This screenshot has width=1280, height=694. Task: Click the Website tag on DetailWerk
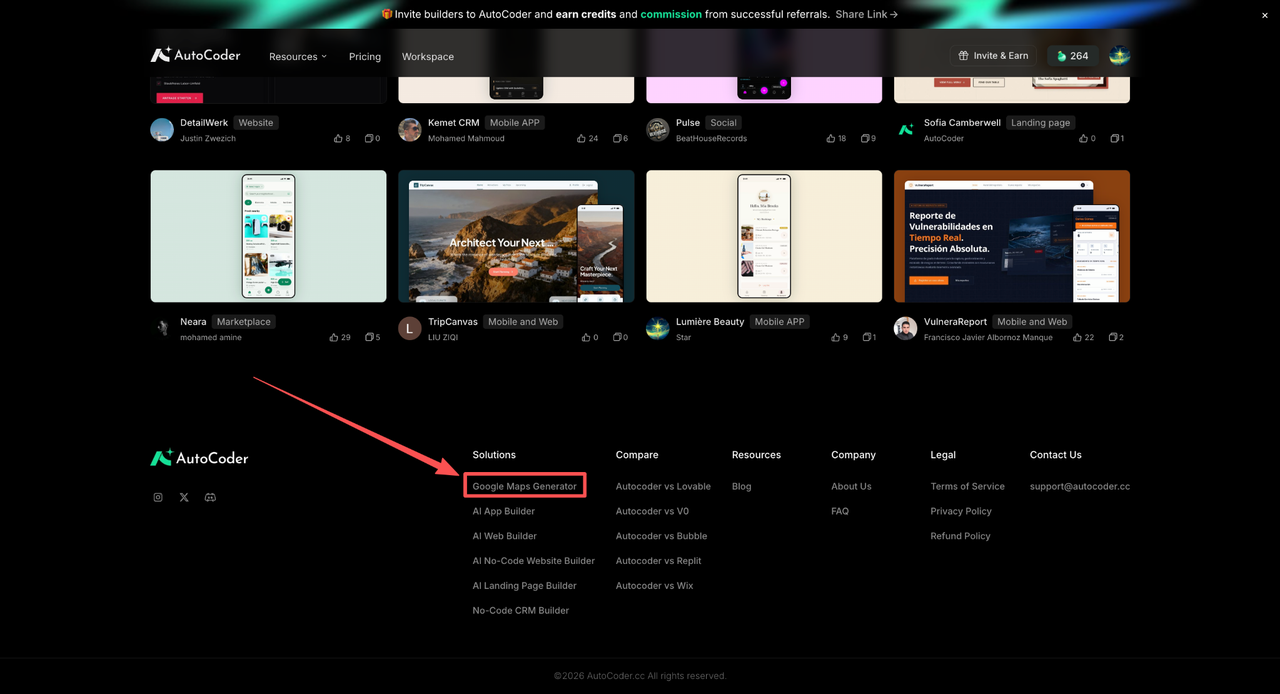256,123
